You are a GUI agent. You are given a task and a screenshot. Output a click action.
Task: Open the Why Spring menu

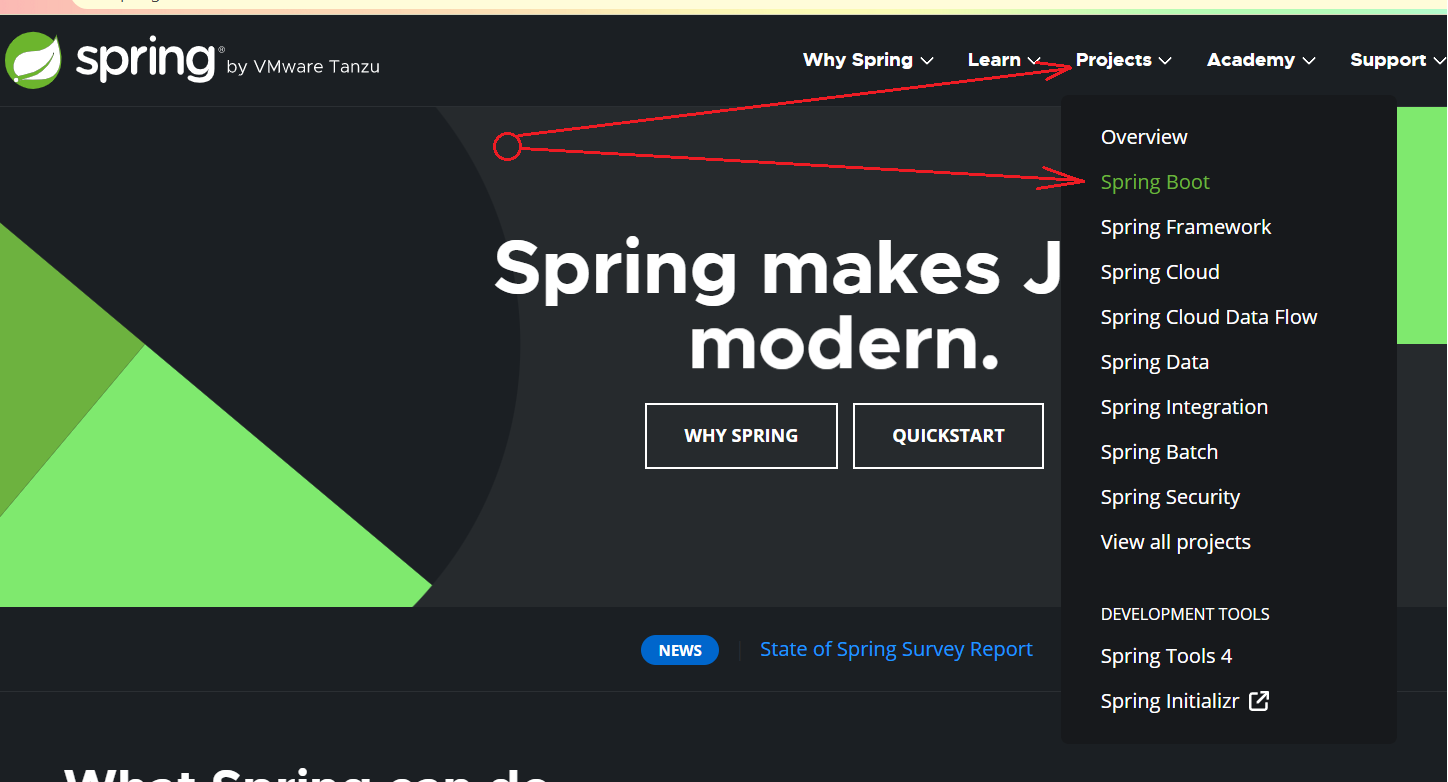(868, 60)
